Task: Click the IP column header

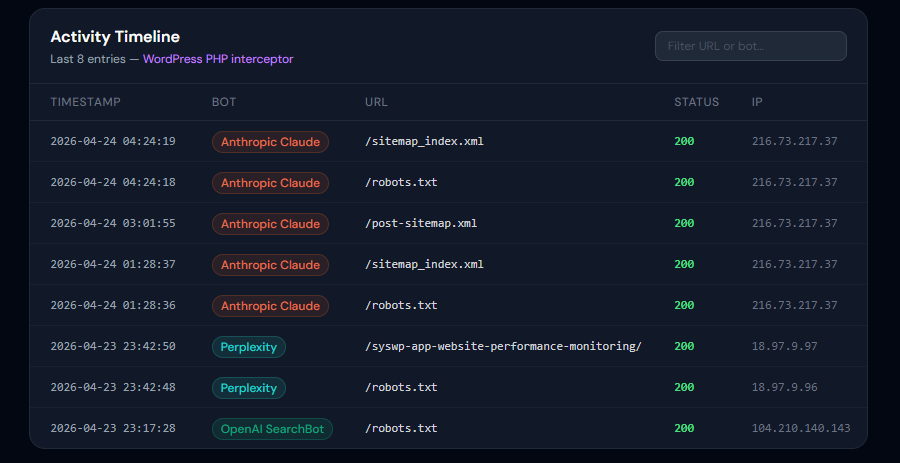Action: pyautogui.click(x=757, y=102)
